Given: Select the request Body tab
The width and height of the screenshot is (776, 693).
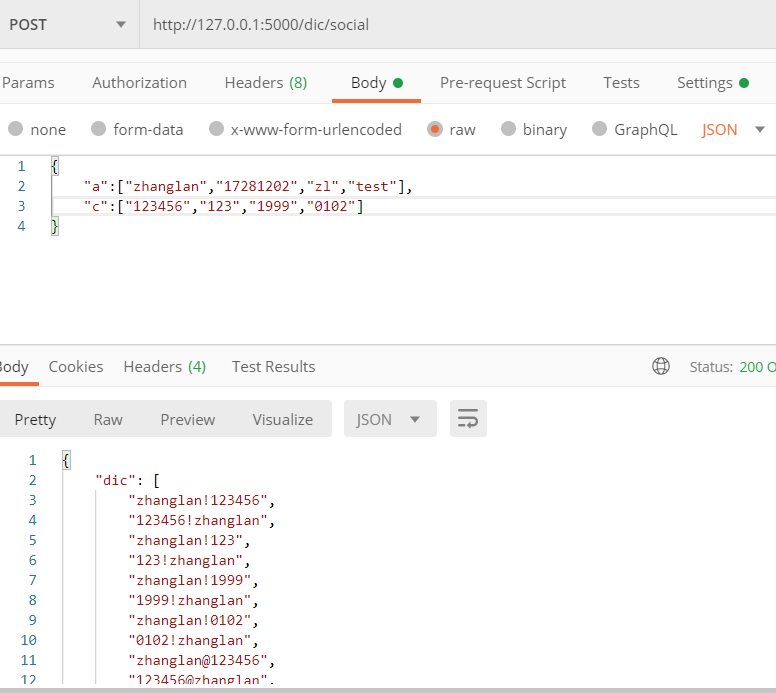Looking at the screenshot, I should (377, 83).
